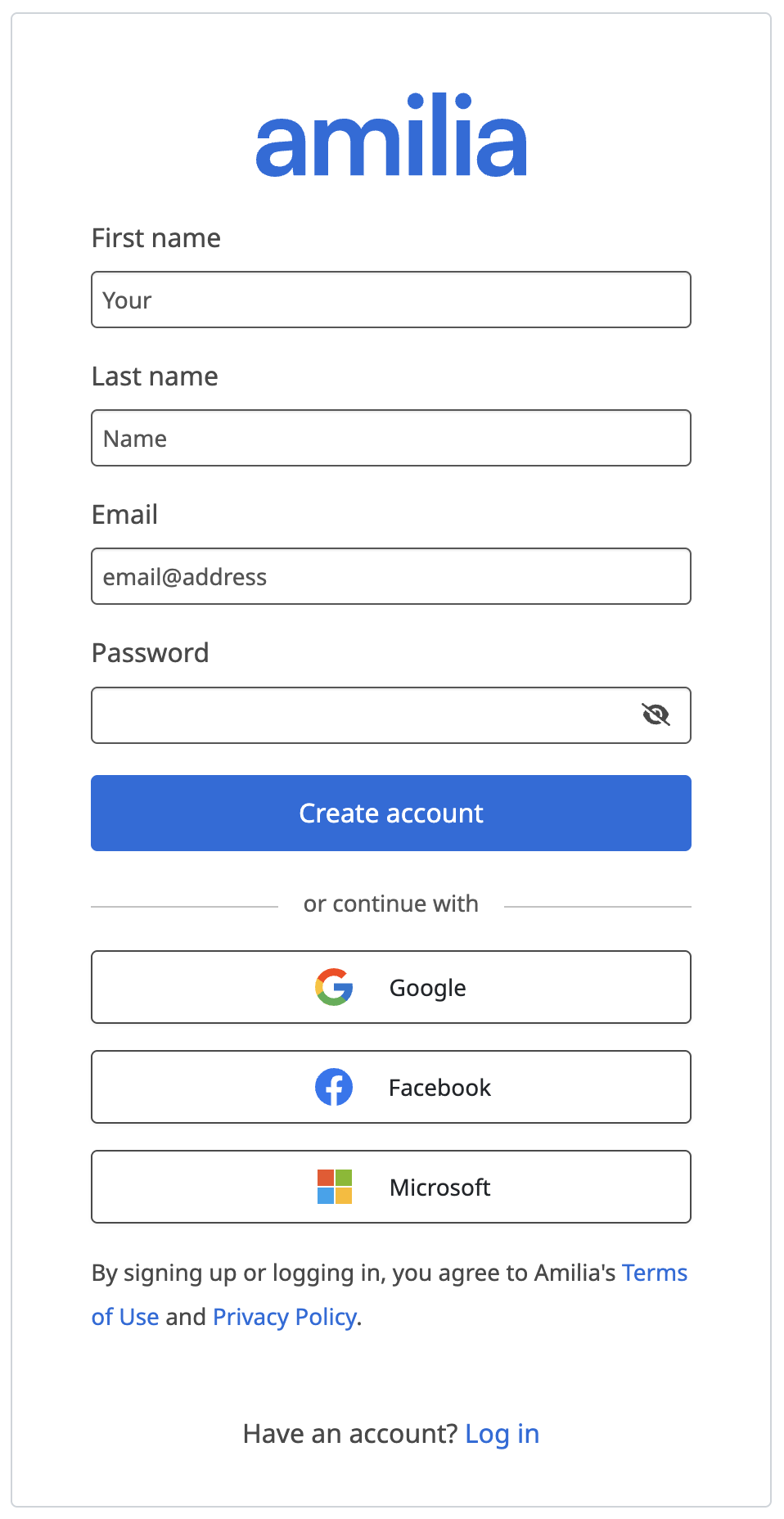Screen dimensions: 784x1519
Task: Click the amilia logo
Action: tap(391, 137)
